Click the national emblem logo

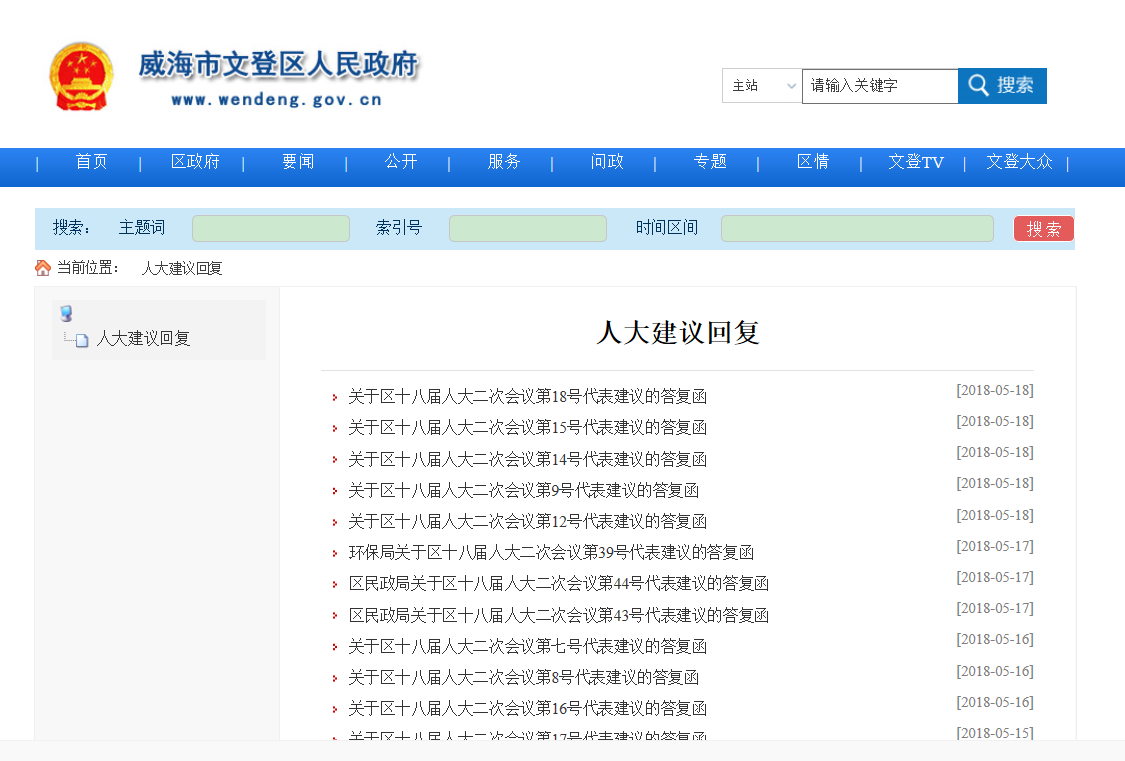[82, 76]
